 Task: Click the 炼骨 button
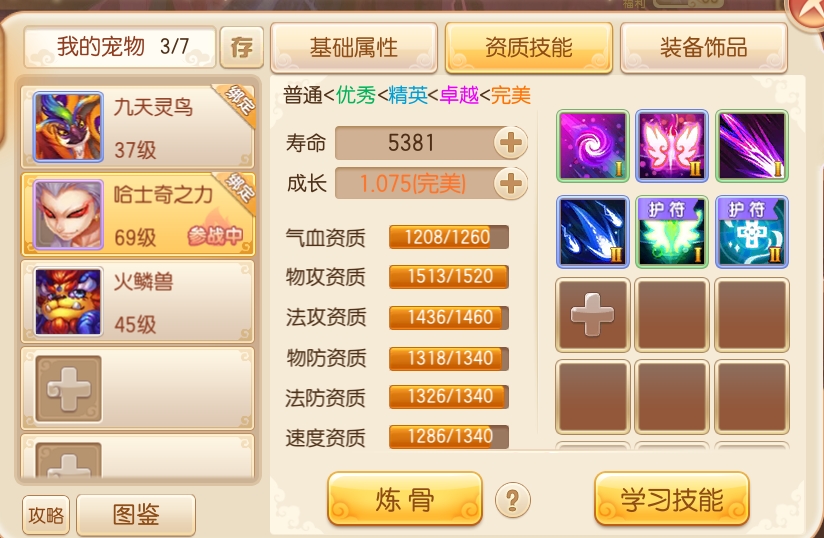coord(405,499)
